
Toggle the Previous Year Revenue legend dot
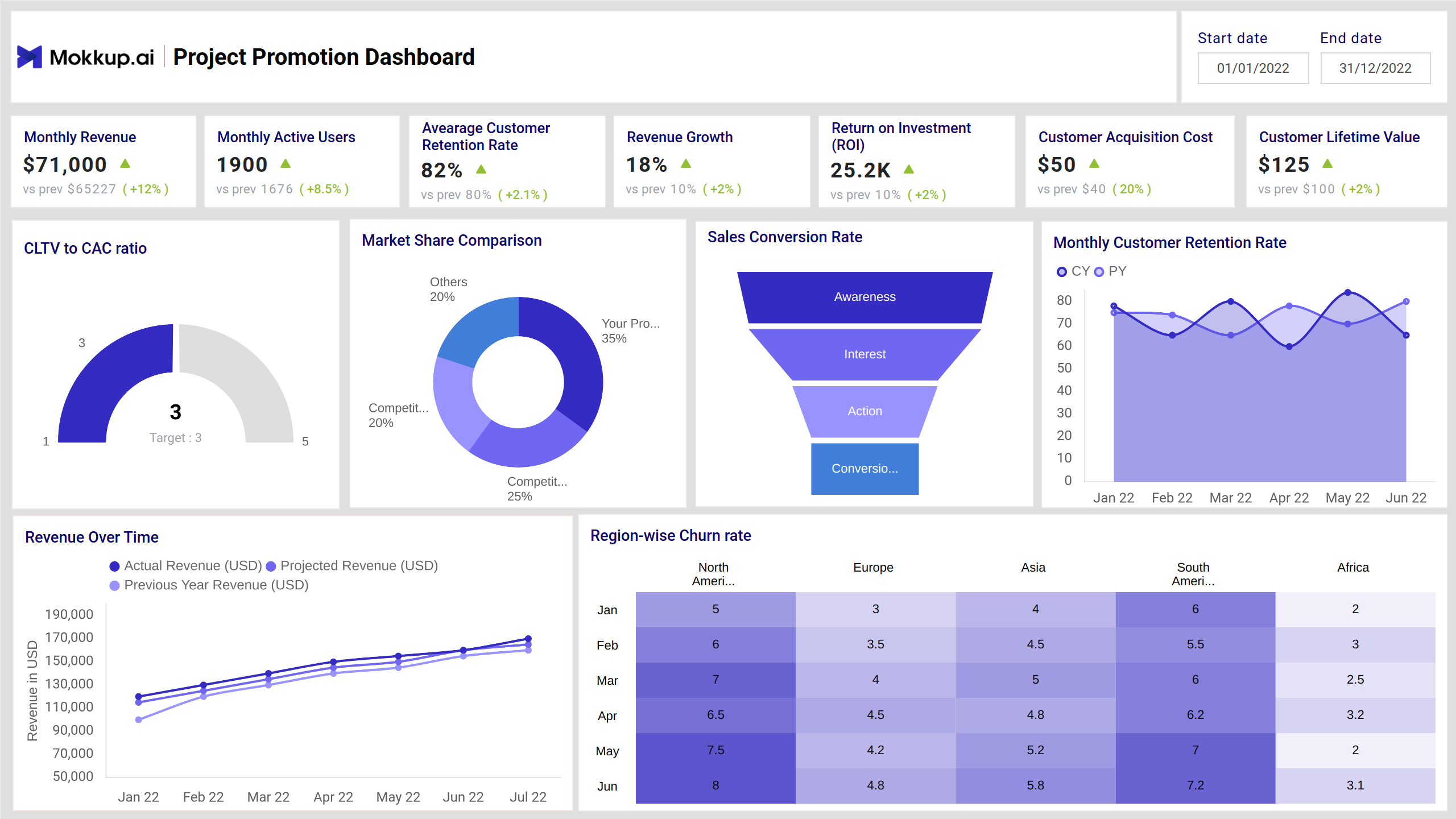[x=114, y=586]
